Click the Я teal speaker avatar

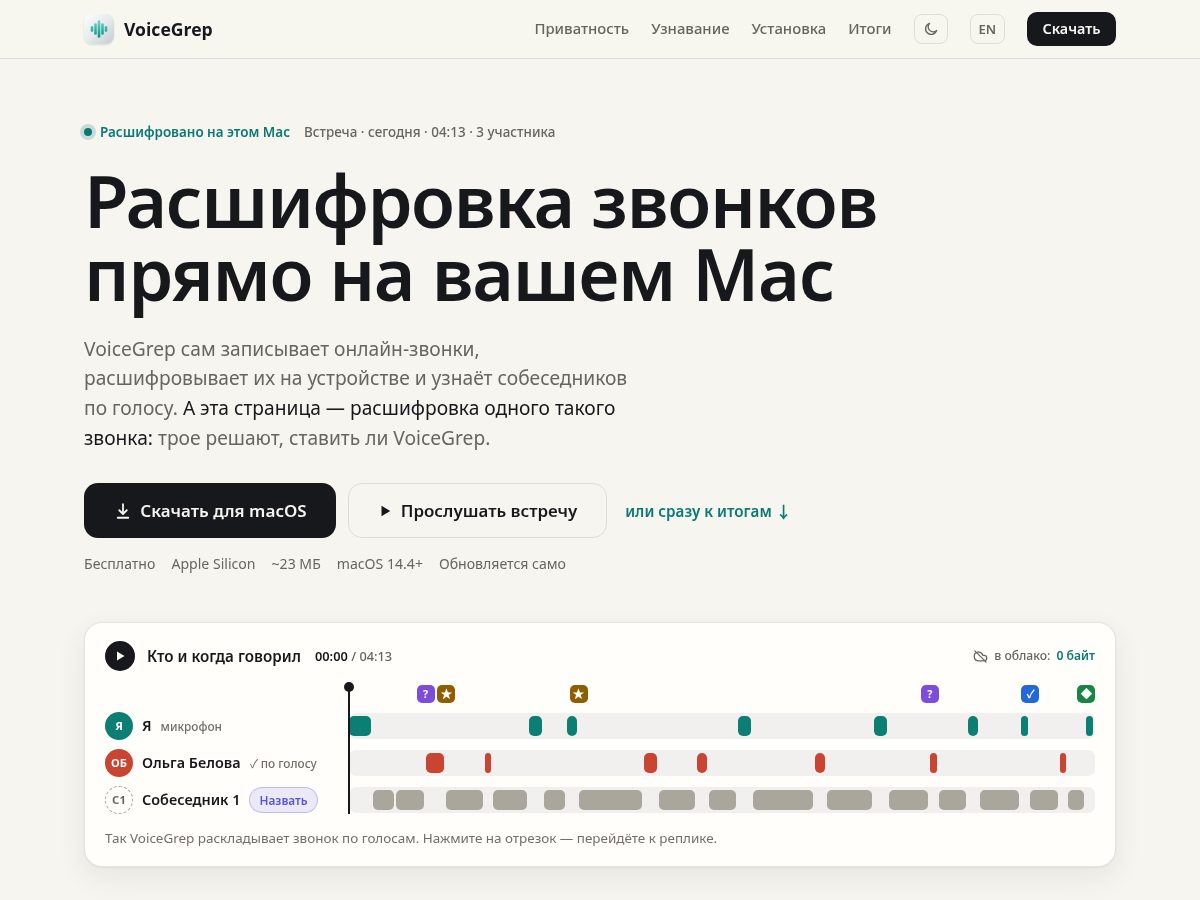coord(119,726)
